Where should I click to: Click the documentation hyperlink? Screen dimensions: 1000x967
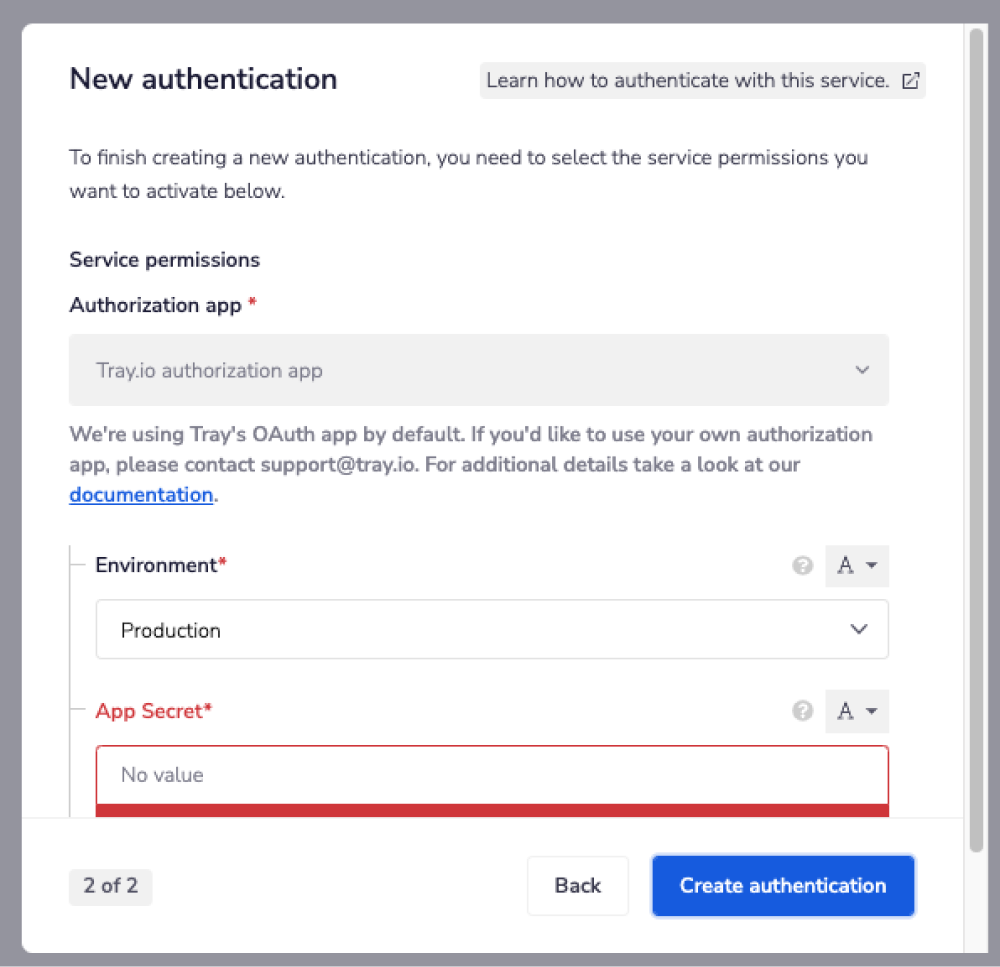click(140, 494)
